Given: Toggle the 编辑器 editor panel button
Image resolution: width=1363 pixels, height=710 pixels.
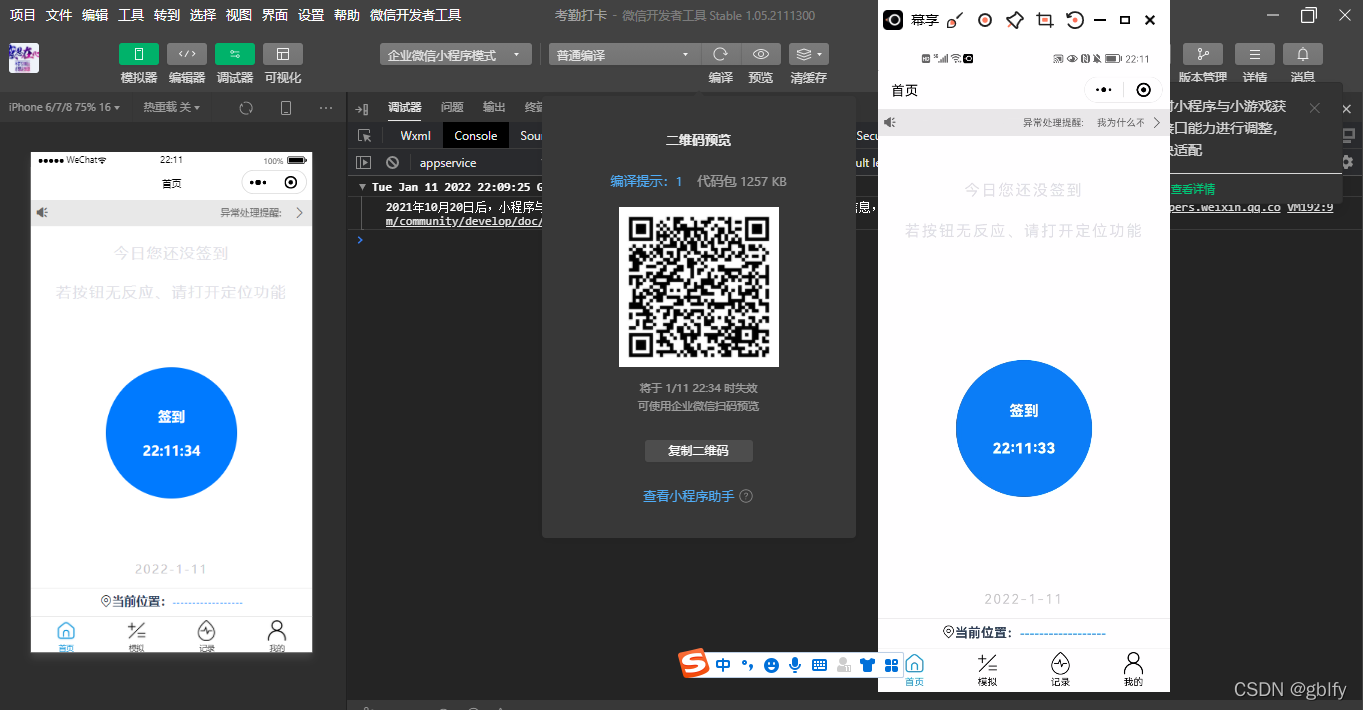Looking at the screenshot, I should tap(187, 54).
